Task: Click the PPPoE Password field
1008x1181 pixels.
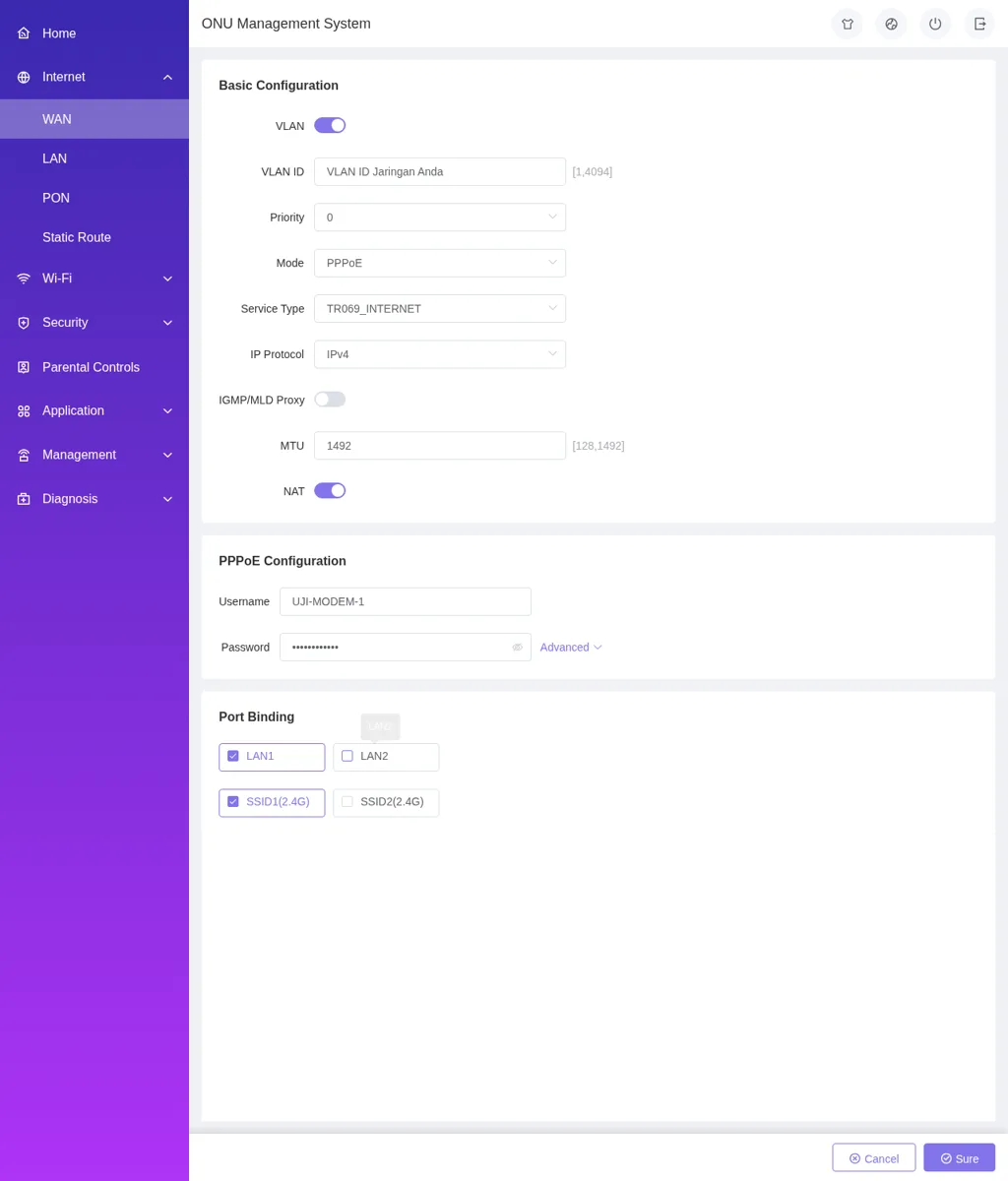Action: click(406, 648)
